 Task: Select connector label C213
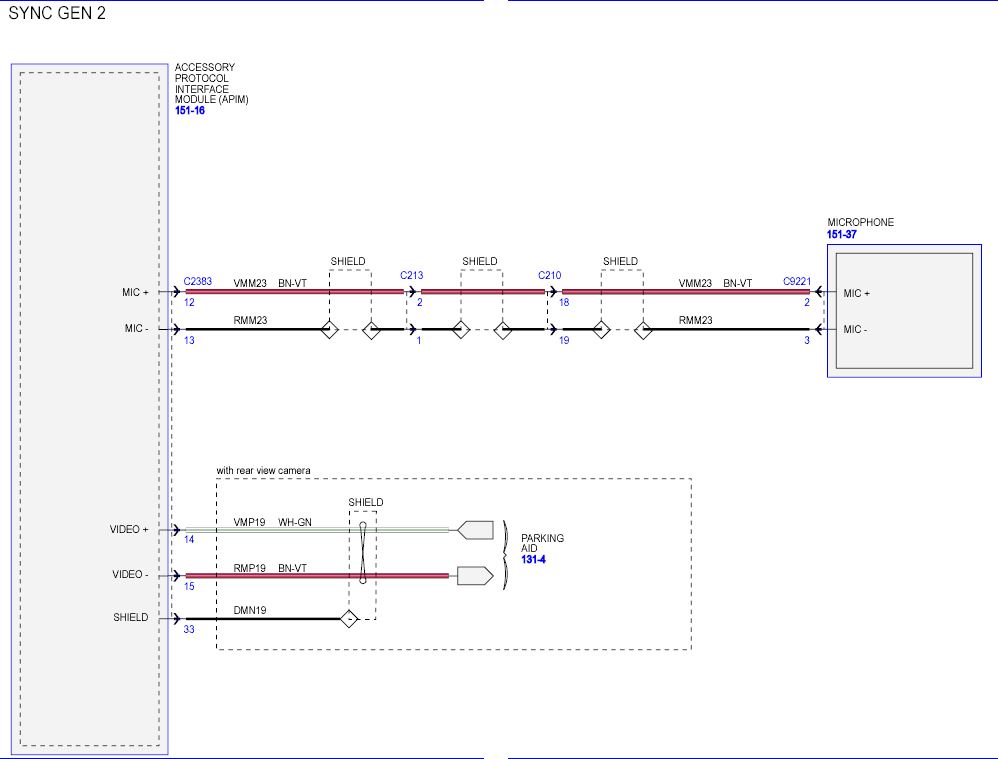tap(412, 274)
